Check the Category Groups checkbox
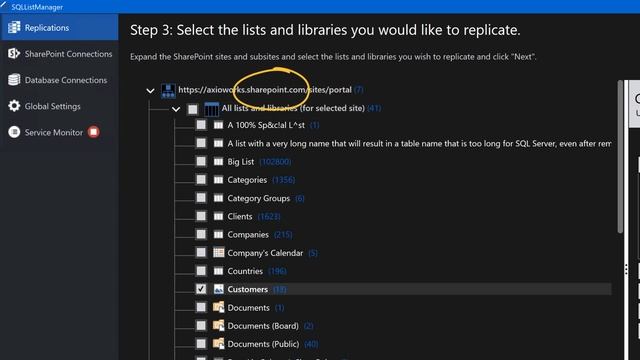The image size is (640, 360). point(201,198)
